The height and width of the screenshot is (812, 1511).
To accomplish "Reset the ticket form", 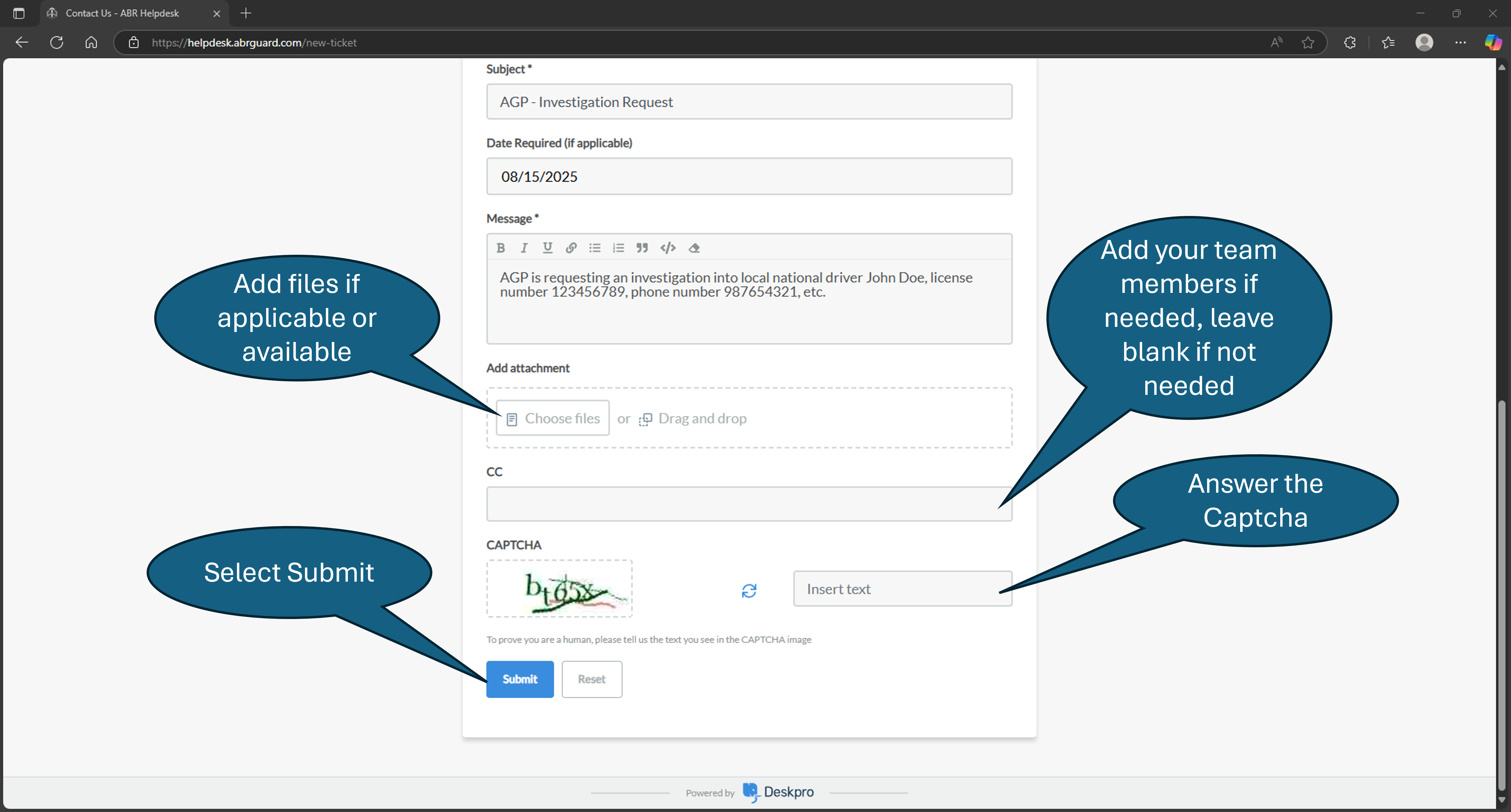I will coord(592,679).
